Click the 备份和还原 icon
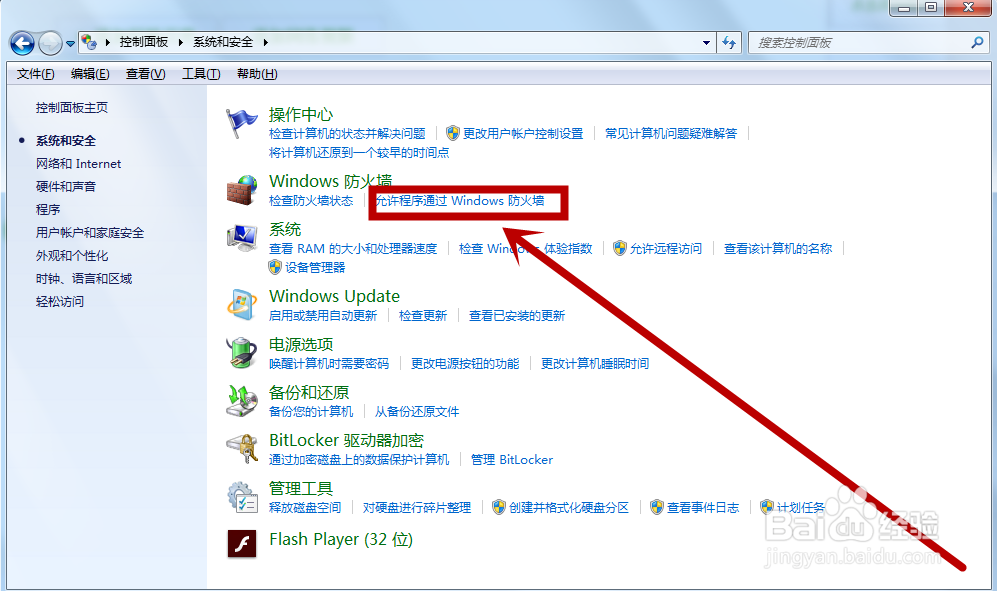 [242, 401]
